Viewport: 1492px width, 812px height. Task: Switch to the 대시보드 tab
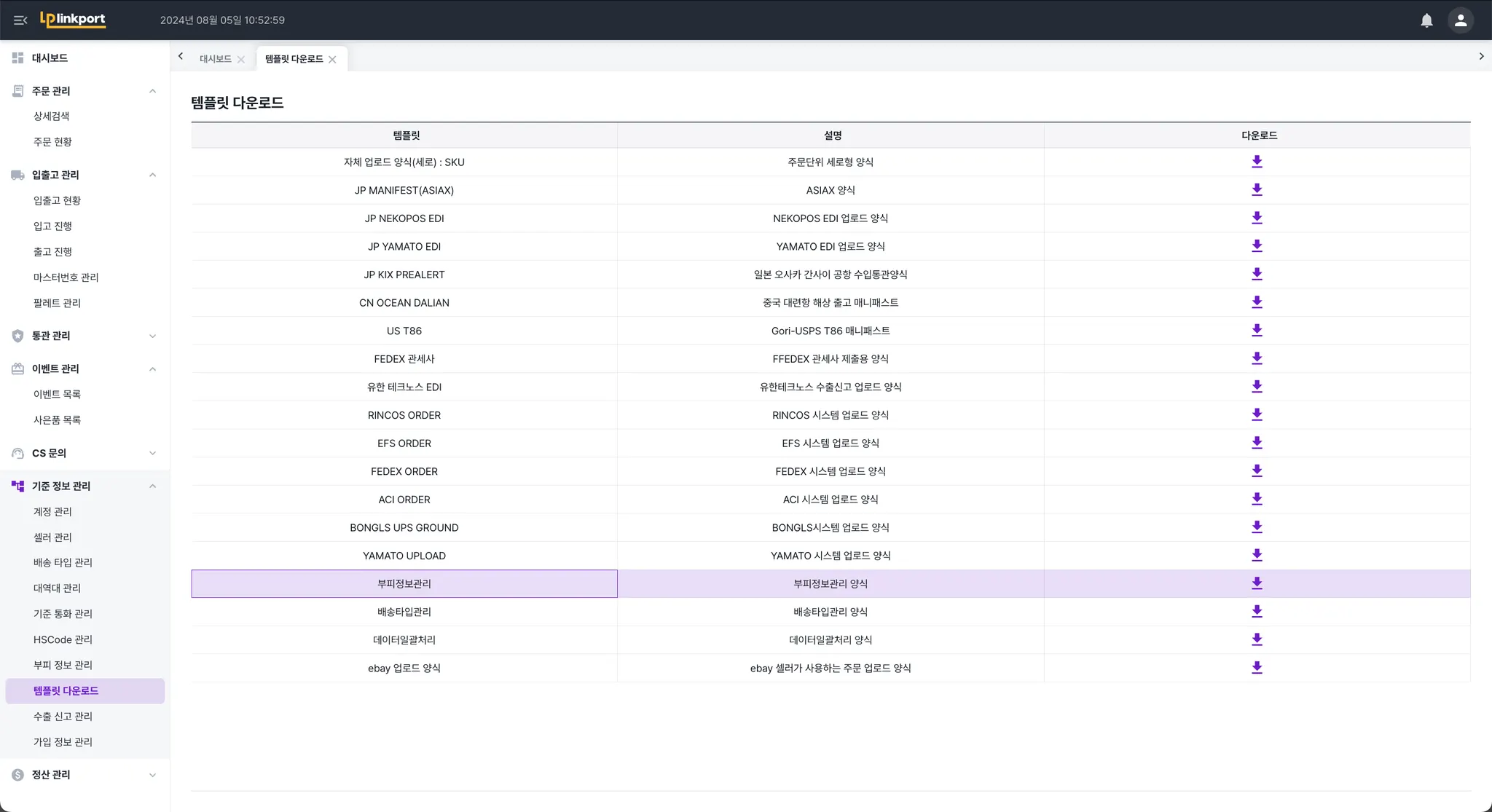coord(215,59)
